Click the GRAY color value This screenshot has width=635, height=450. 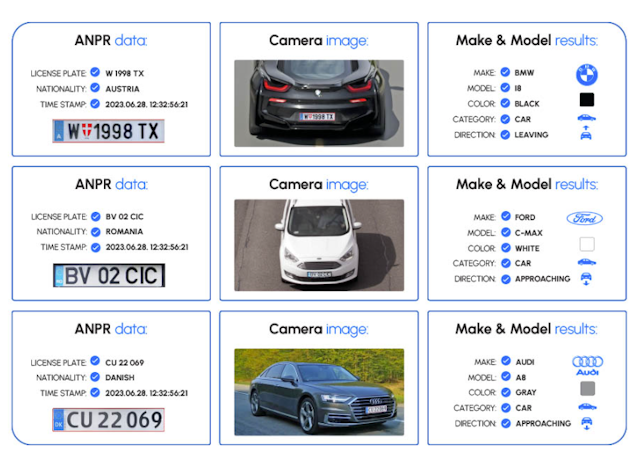coord(526,392)
